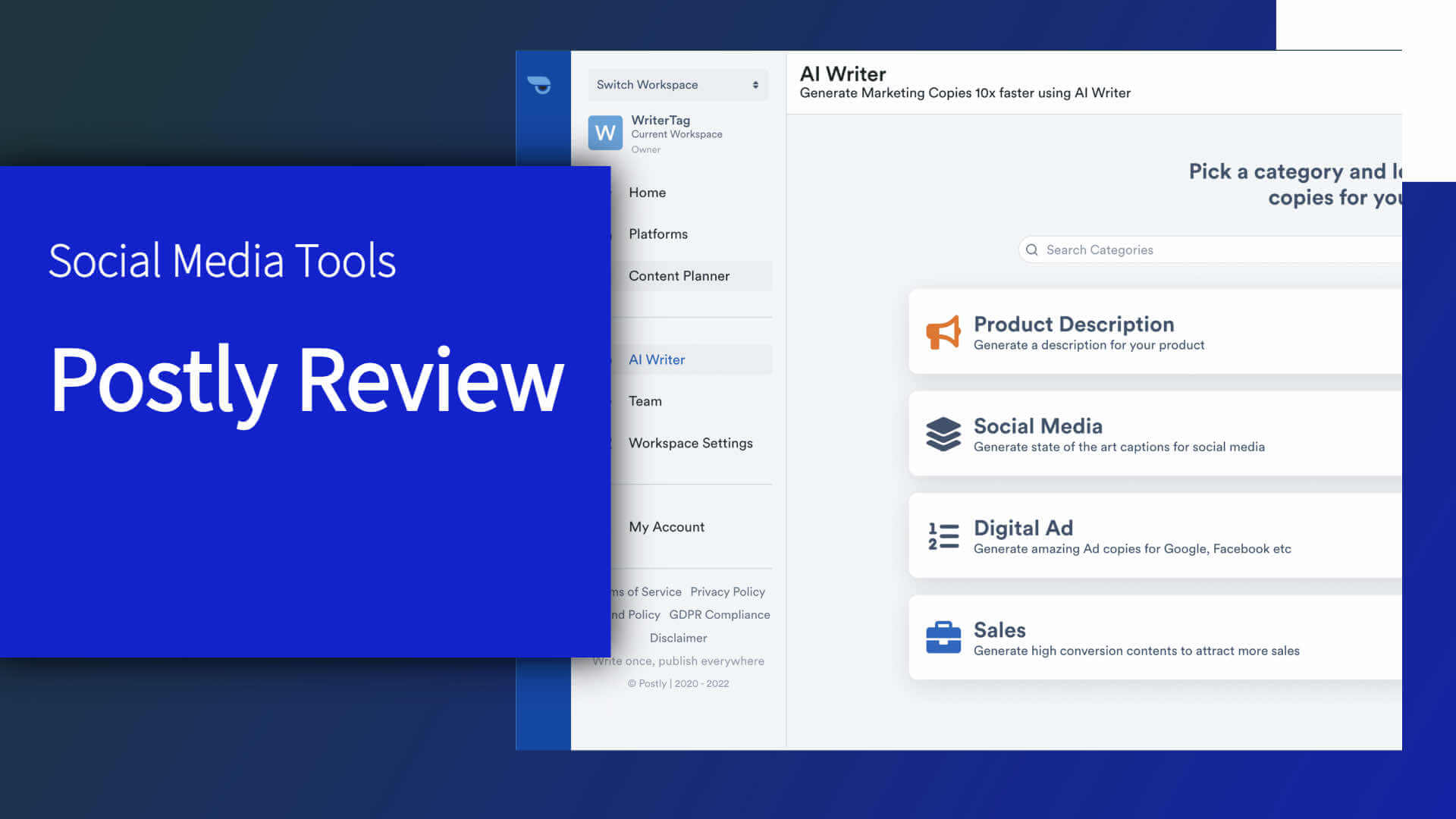Click the Privacy Policy link
Image resolution: width=1456 pixels, height=819 pixels.
coord(727,591)
